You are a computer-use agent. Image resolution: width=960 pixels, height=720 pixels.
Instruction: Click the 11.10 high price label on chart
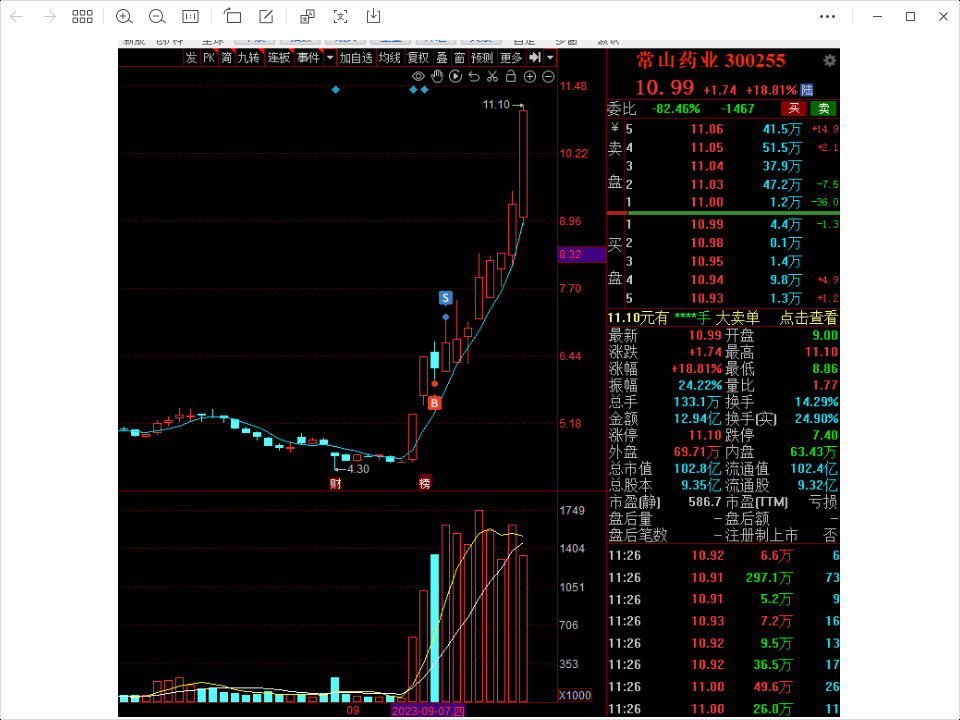497,105
